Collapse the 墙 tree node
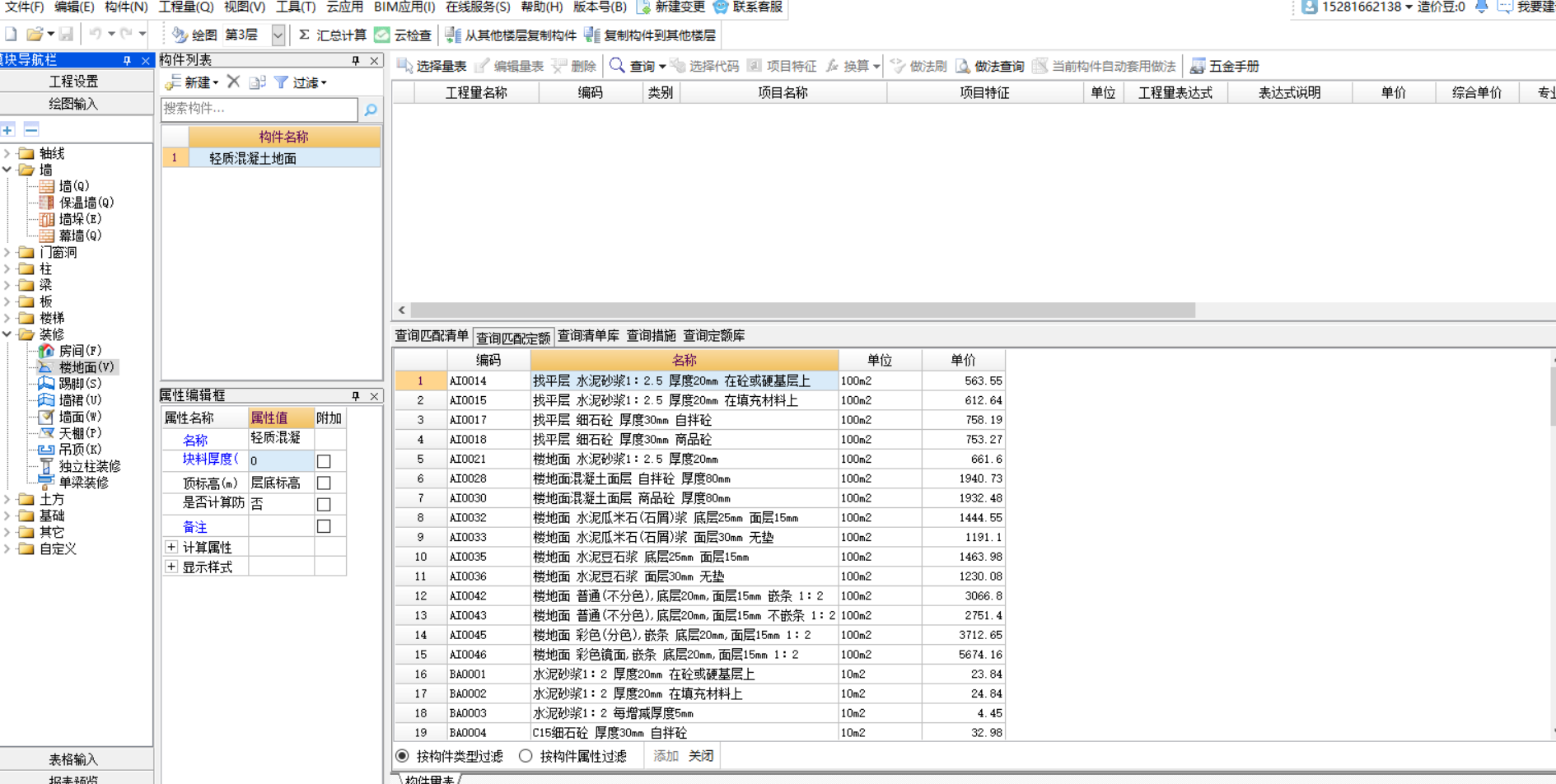Viewport: 1556px width, 784px height. click(x=7, y=170)
